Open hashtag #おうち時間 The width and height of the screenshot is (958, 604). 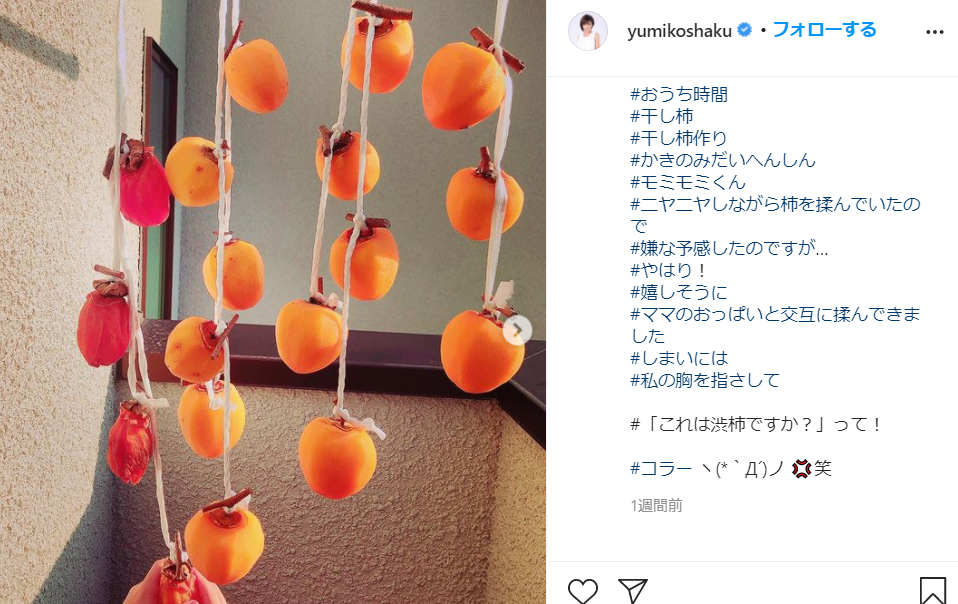[679, 95]
